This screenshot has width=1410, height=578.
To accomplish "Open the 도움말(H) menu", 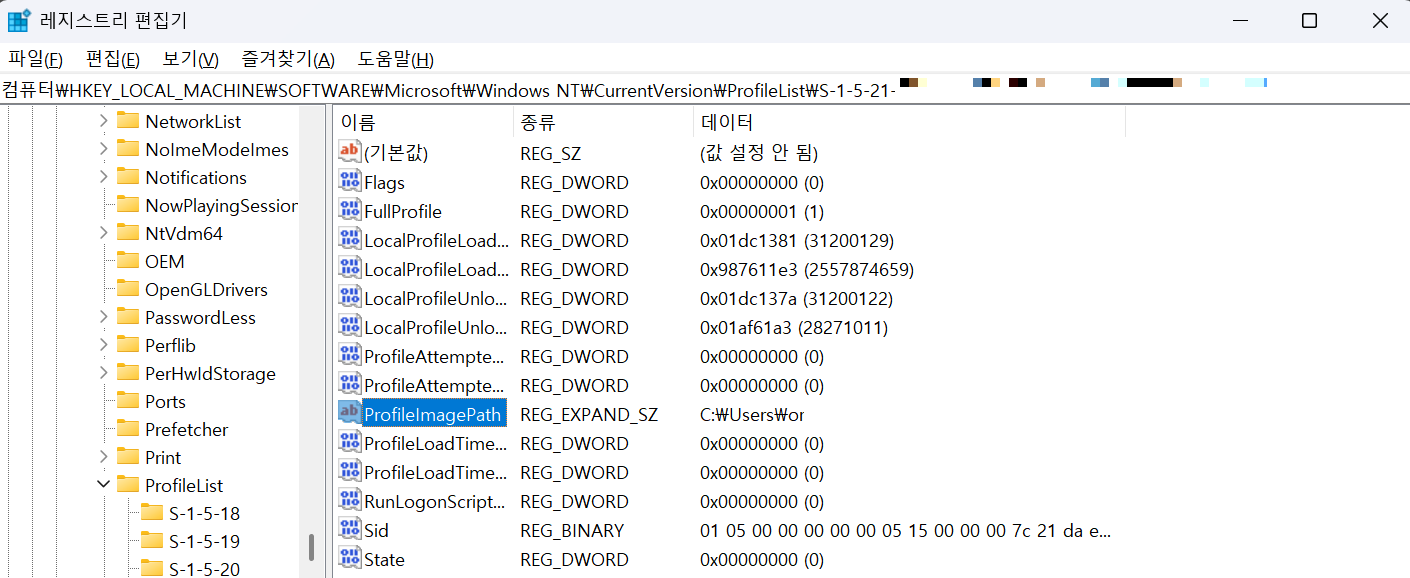I will click(396, 59).
